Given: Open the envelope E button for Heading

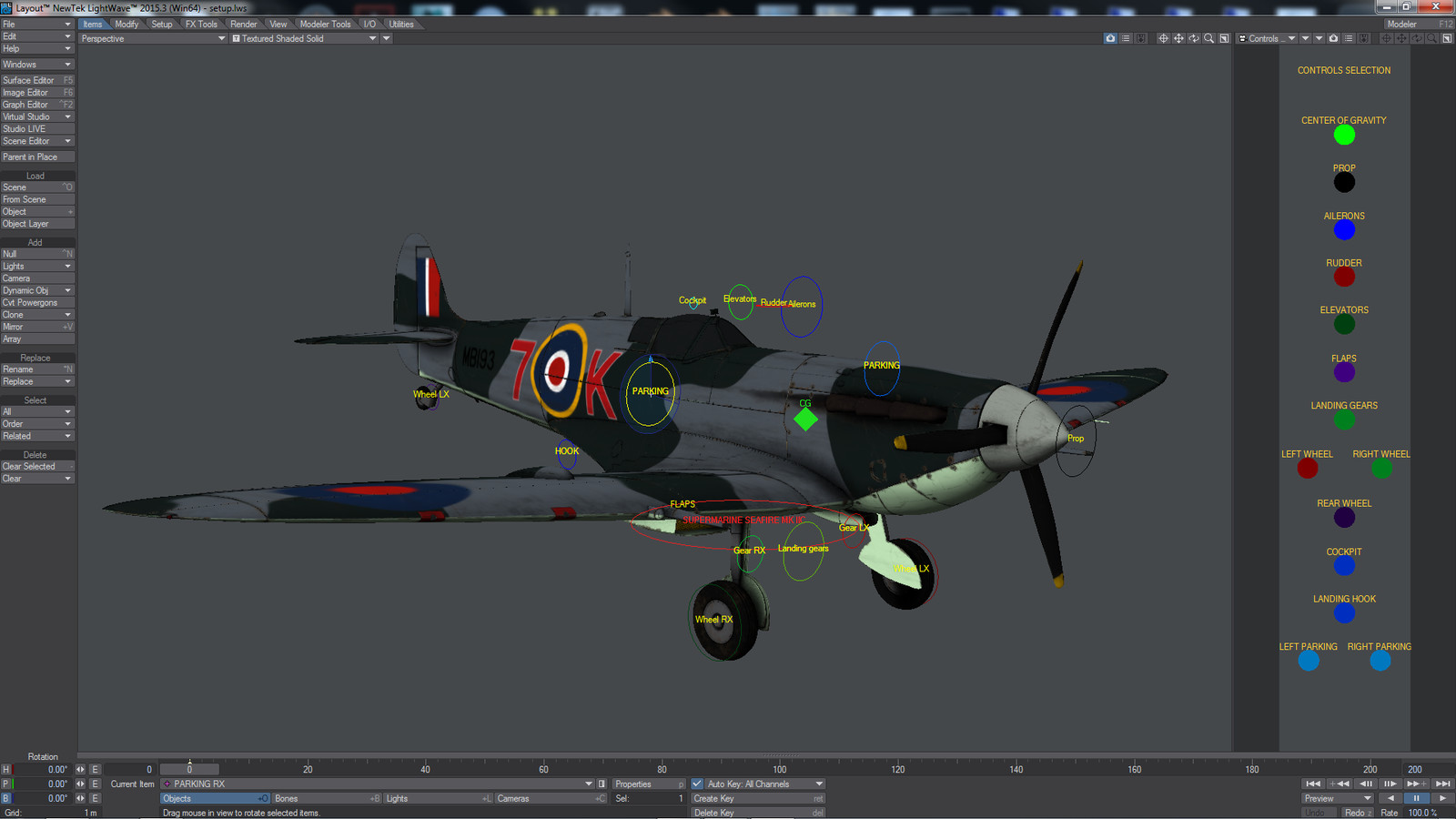Looking at the screenshot, I should tap(95, 769).
